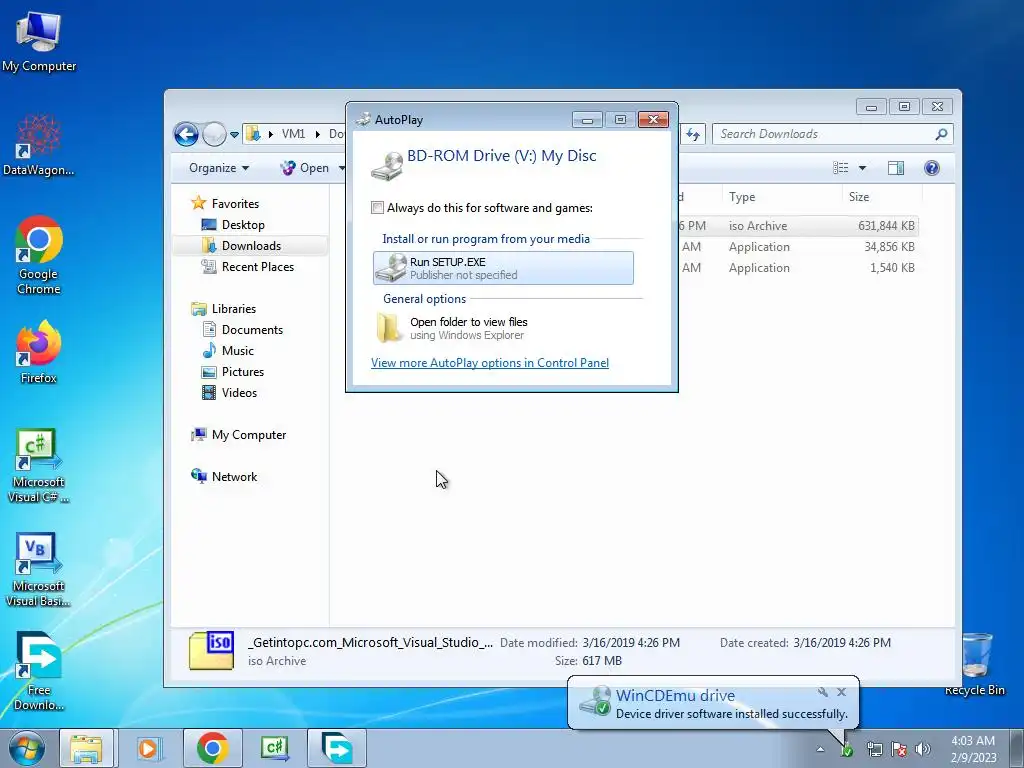The image size is (1024, 768).
Task: Sort by the Size column header
Action: [x=882, y=197]
